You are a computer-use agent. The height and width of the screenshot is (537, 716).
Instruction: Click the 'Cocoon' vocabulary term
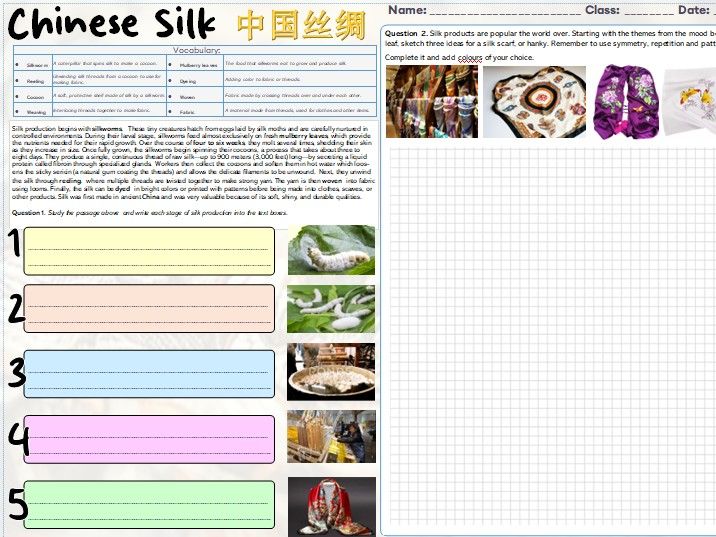tap(35, 97)
